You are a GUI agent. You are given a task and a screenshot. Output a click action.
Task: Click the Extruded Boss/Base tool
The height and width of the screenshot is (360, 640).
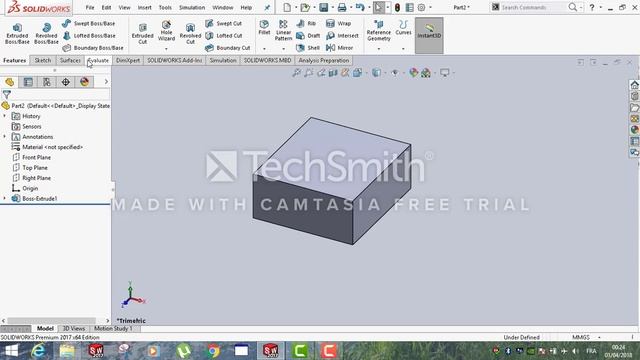point(17,33)
